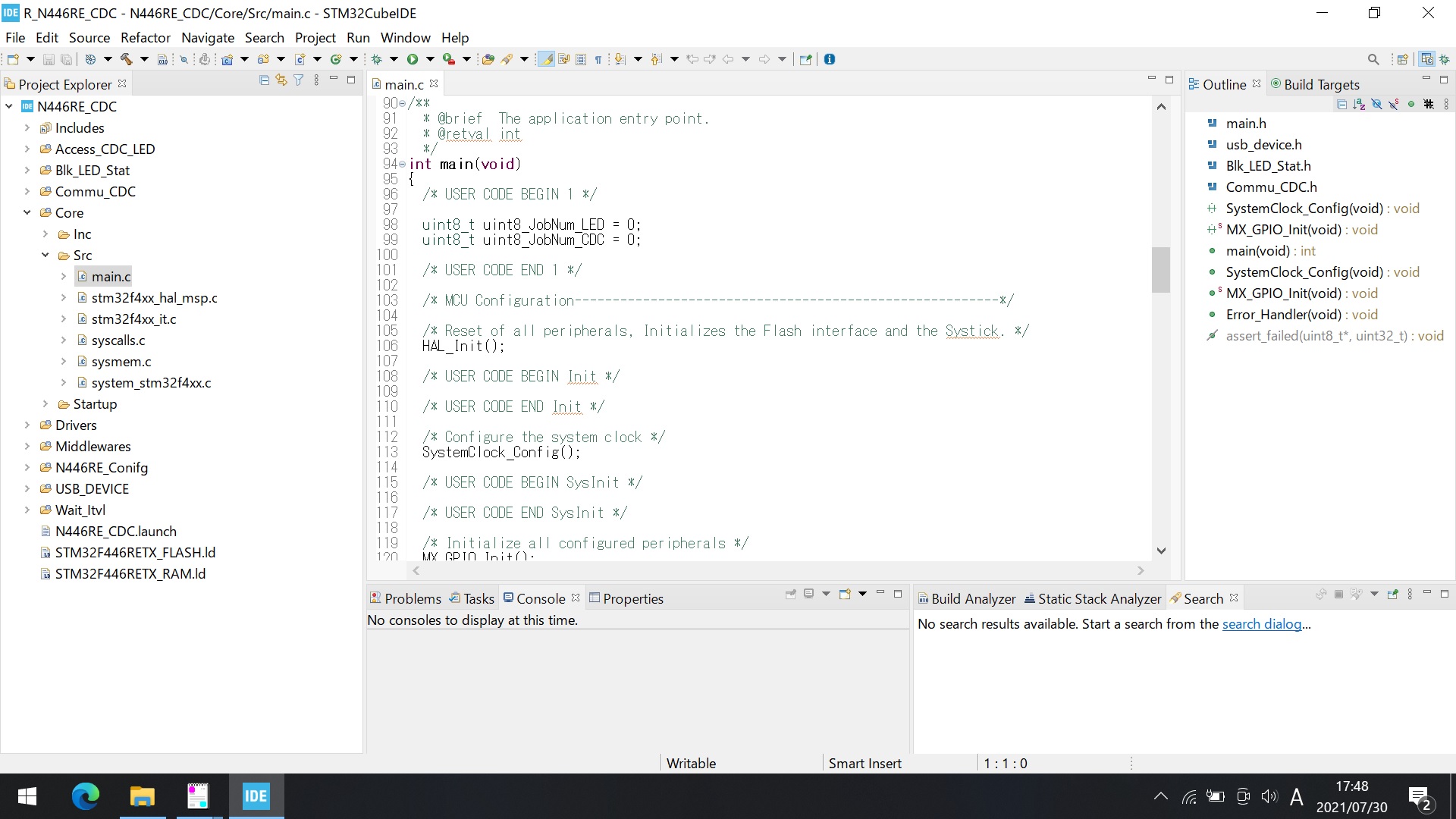Image resolution: width=1456 pixels, height=819 pixels.
Task: Expand the Drivers folder node
Action: 27,425
